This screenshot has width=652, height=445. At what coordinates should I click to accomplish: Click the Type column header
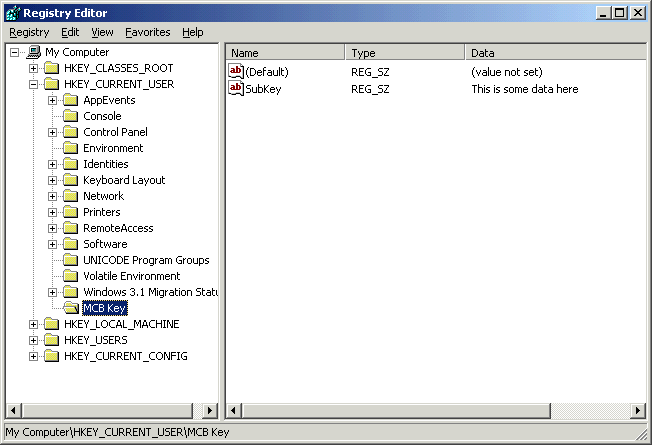point(405,53)
